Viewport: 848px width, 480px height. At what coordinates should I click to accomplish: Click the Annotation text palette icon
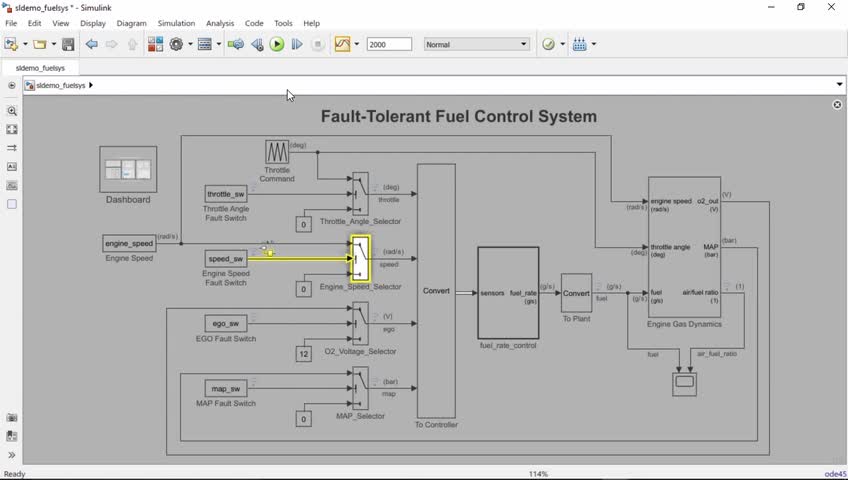tap(12, 167)
